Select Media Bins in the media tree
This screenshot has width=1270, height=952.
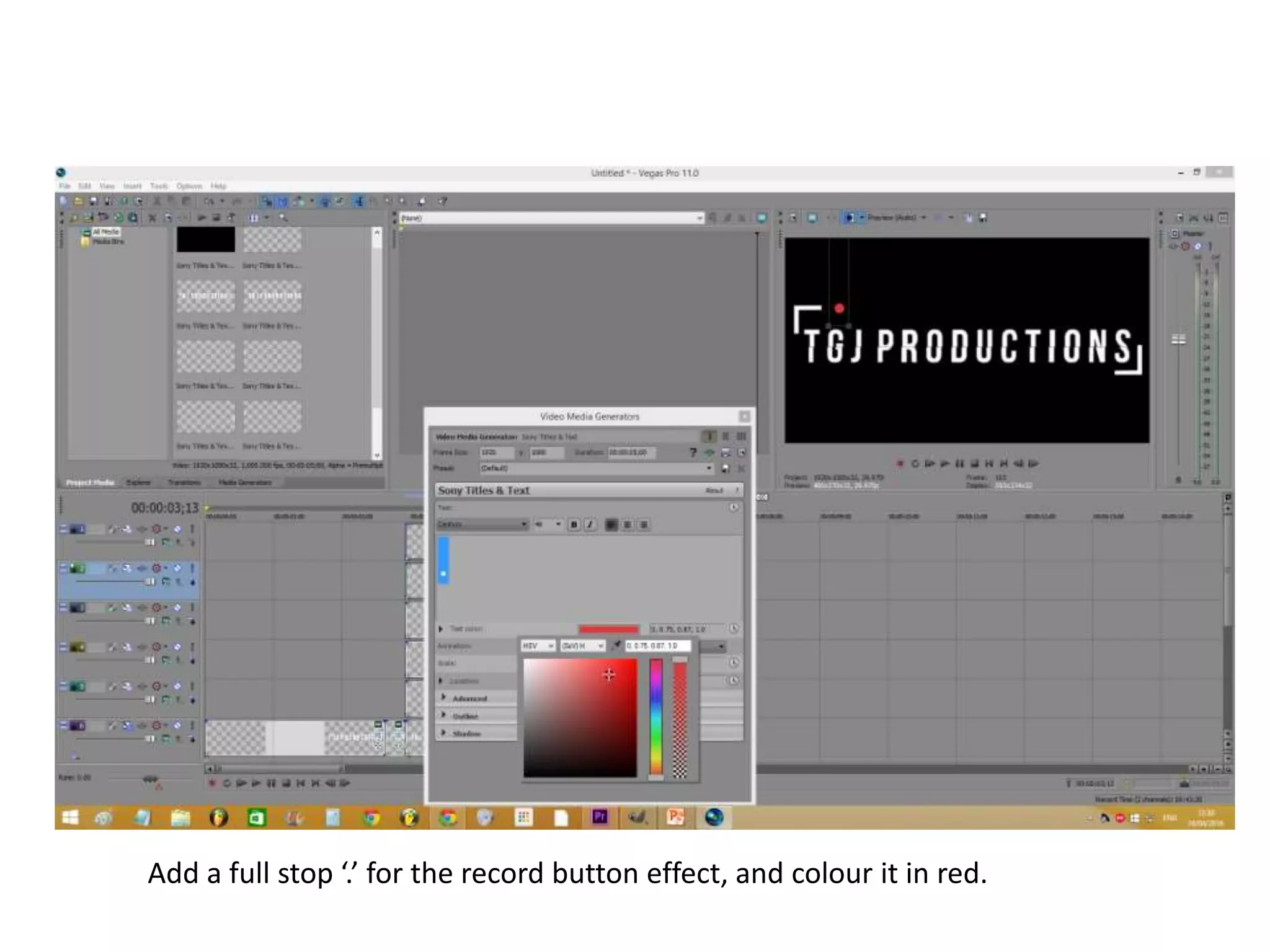109,241
